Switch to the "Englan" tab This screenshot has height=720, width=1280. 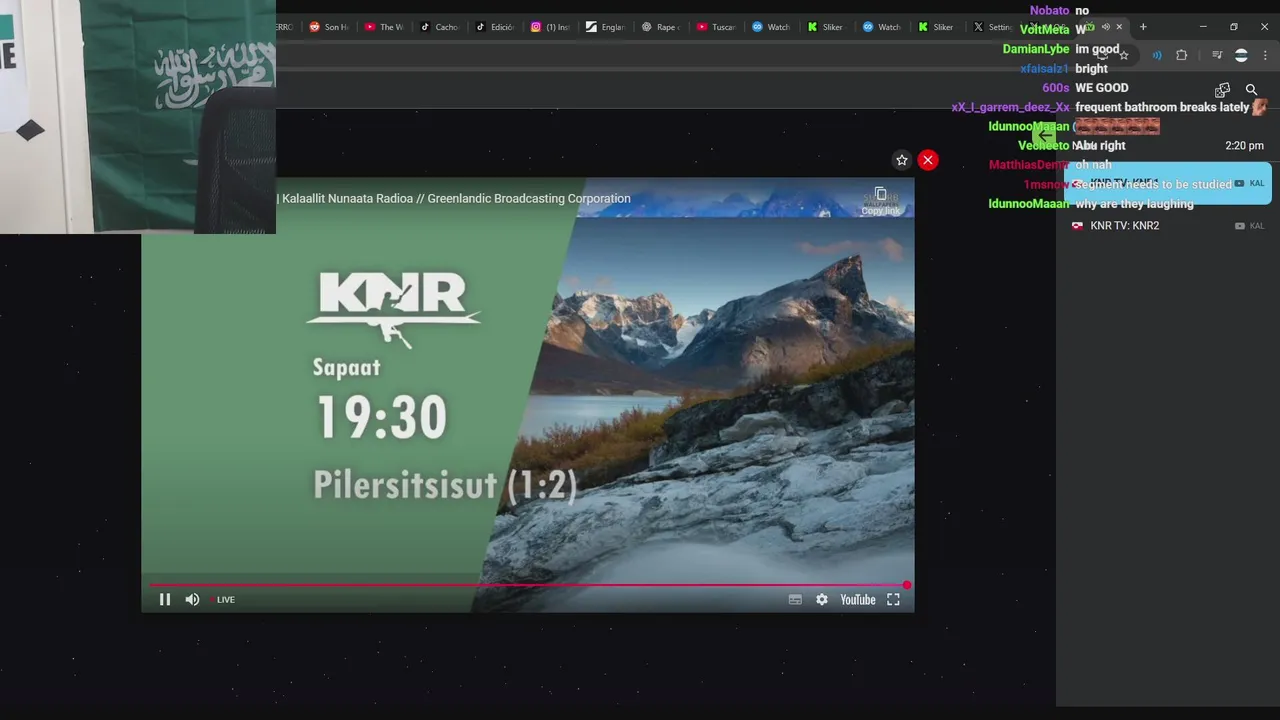[606, 27]
